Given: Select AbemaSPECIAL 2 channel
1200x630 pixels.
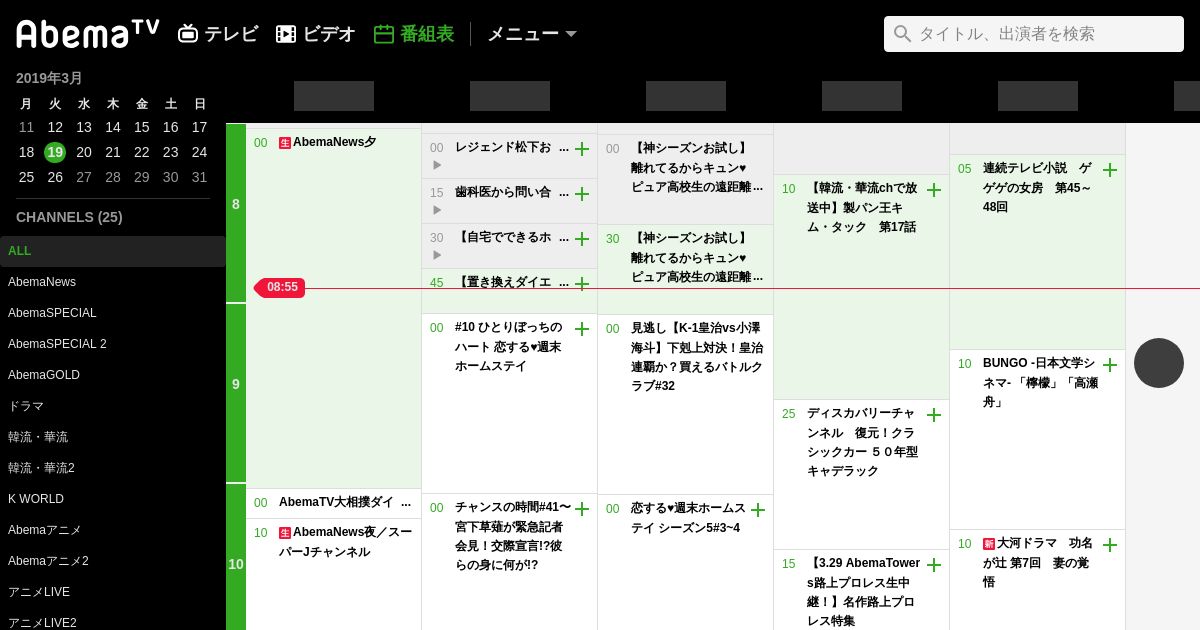Looking at the screenshot, I should pyautogui.click(x=112, y=344).
